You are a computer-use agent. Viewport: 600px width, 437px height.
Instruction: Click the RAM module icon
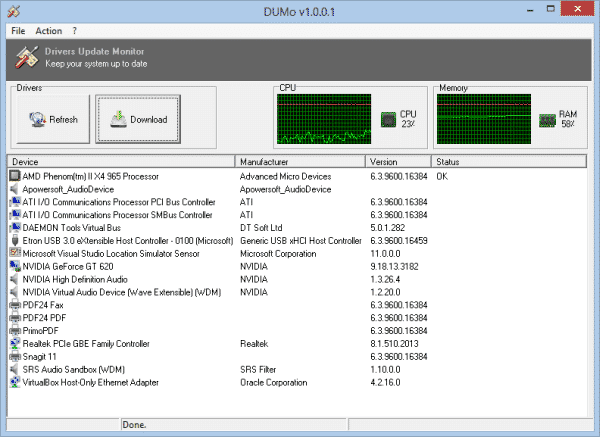point(547,120)
